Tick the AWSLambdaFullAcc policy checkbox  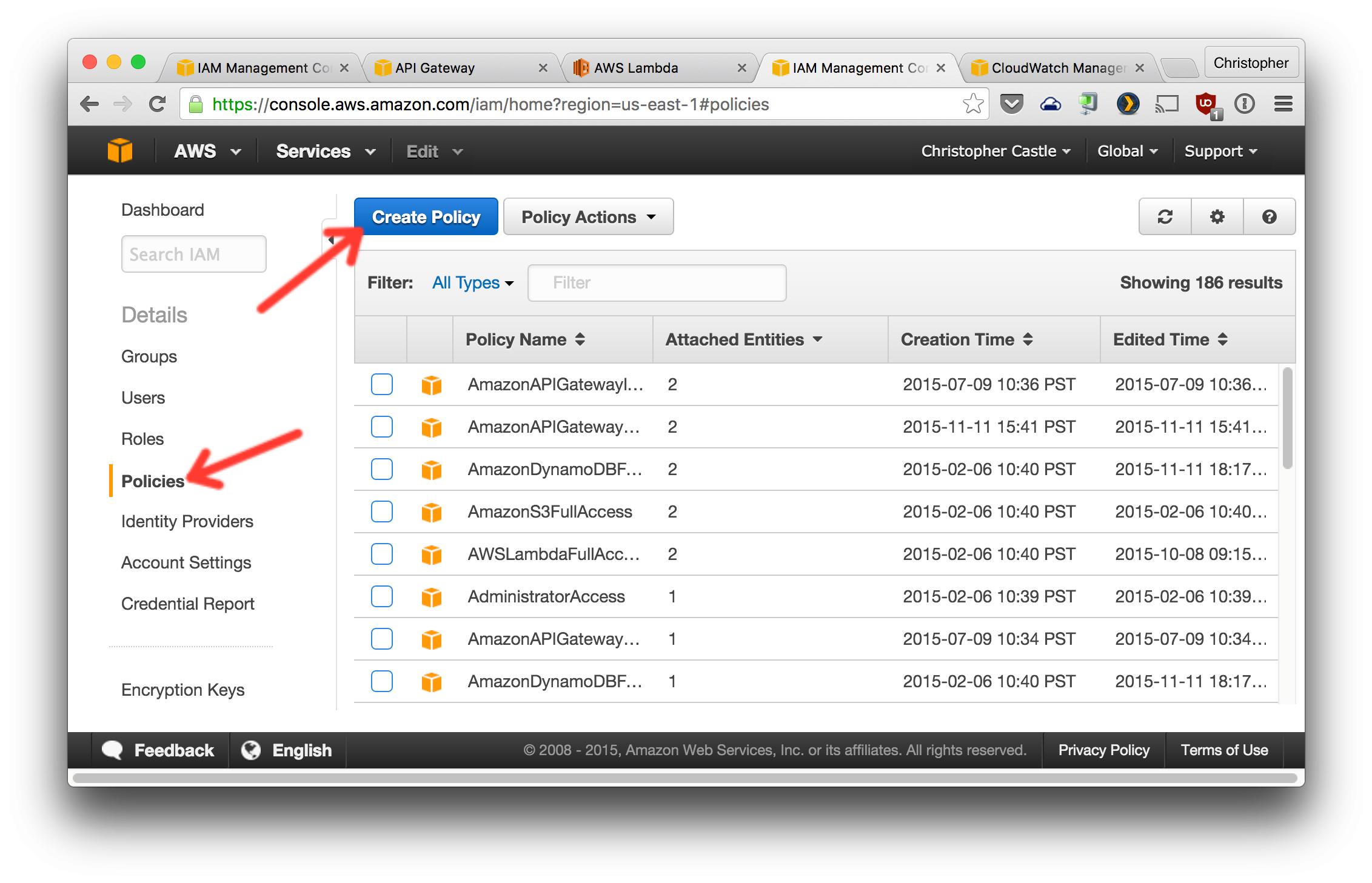point(382,554)
